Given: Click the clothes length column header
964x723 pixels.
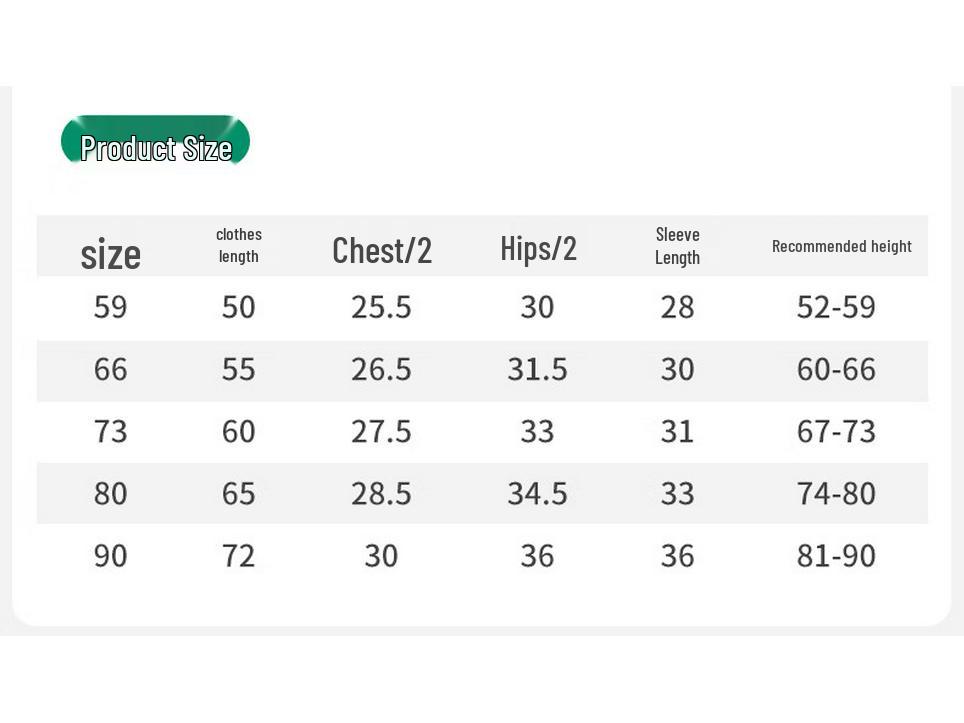Looking at the screenshot, I should tap(239, 245).
